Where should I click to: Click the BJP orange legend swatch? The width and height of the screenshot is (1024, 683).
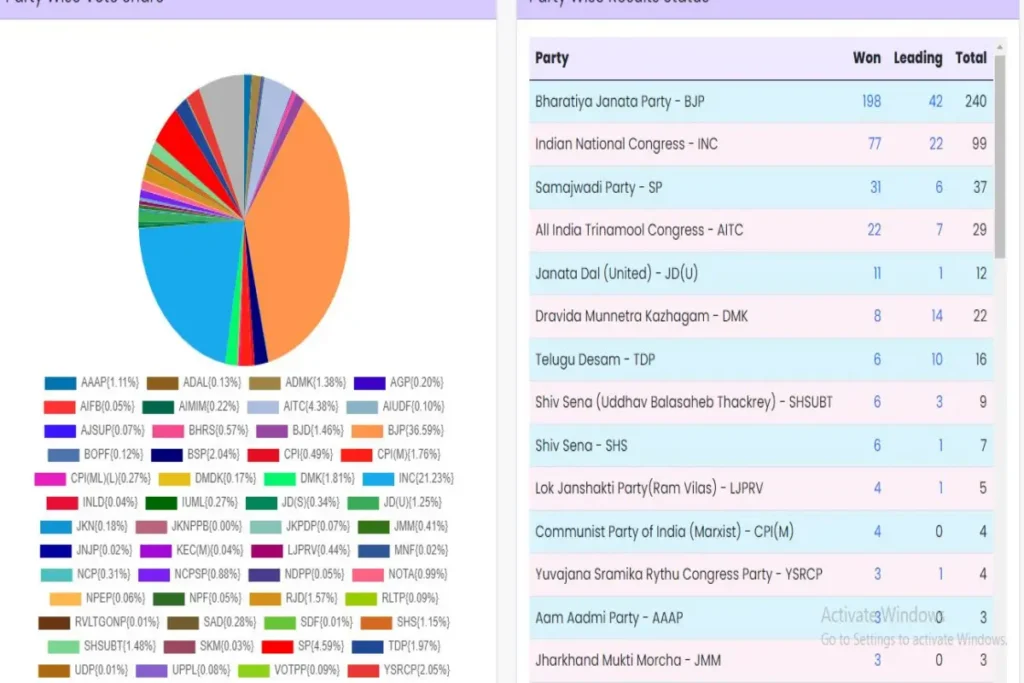367,431
